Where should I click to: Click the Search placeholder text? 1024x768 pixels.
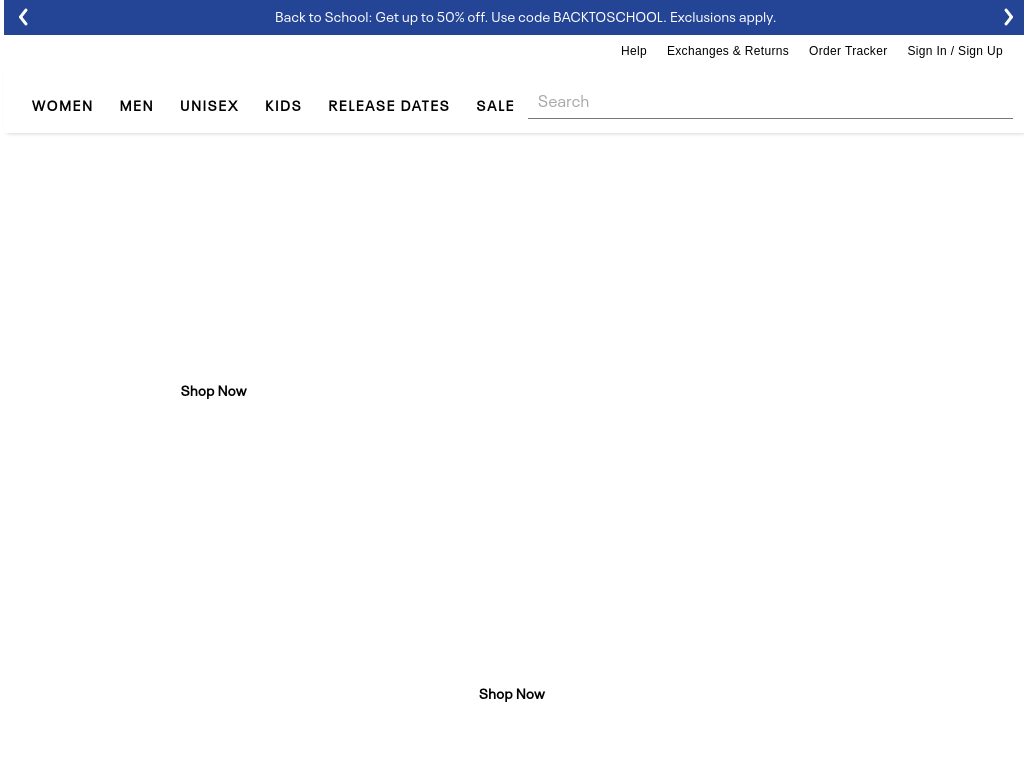click(563, 101)
